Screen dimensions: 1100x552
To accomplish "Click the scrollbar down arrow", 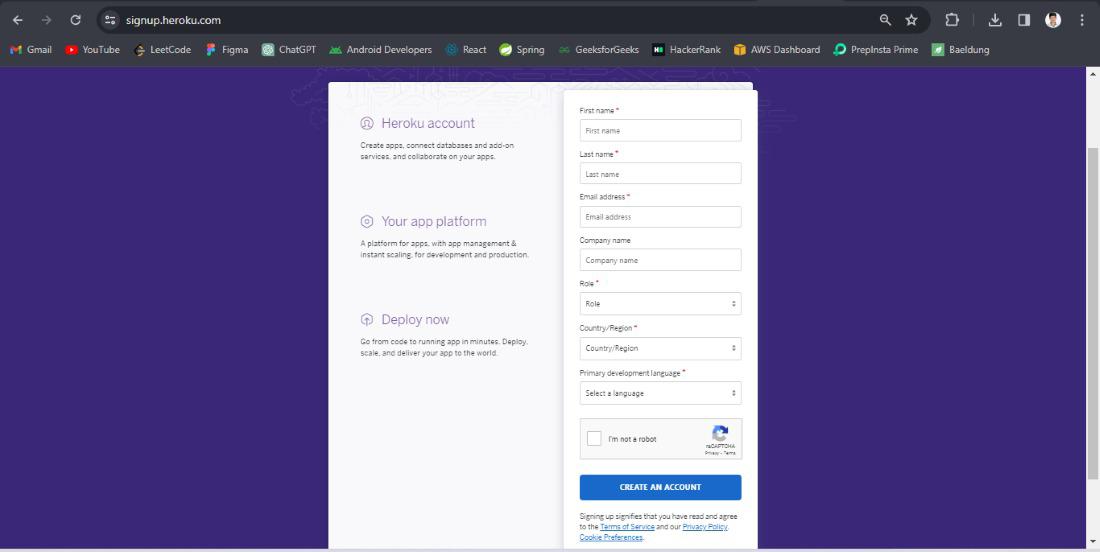I will (1092, 542).
